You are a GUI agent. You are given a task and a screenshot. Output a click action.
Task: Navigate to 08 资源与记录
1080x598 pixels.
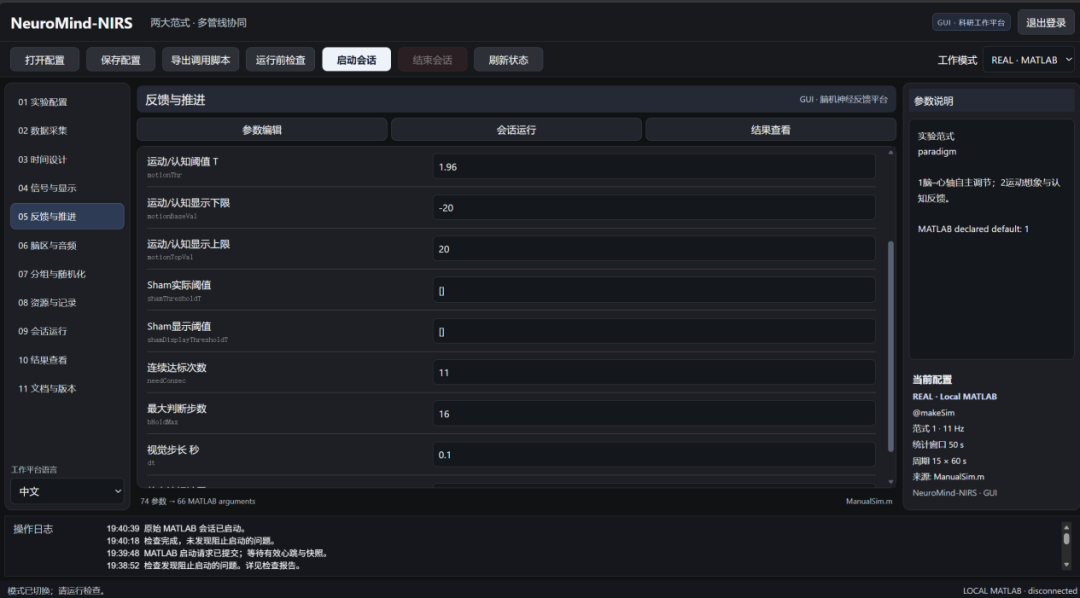click(68, 302)
